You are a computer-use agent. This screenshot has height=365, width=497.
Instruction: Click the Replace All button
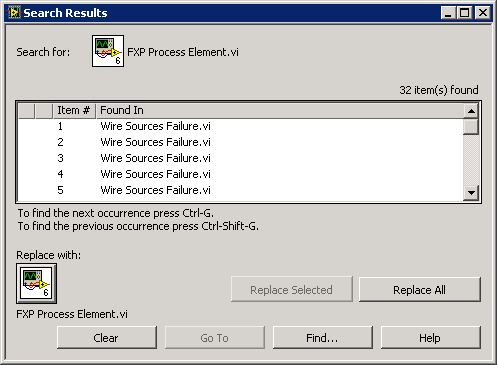pyautogui.click(x=420, y=289)
